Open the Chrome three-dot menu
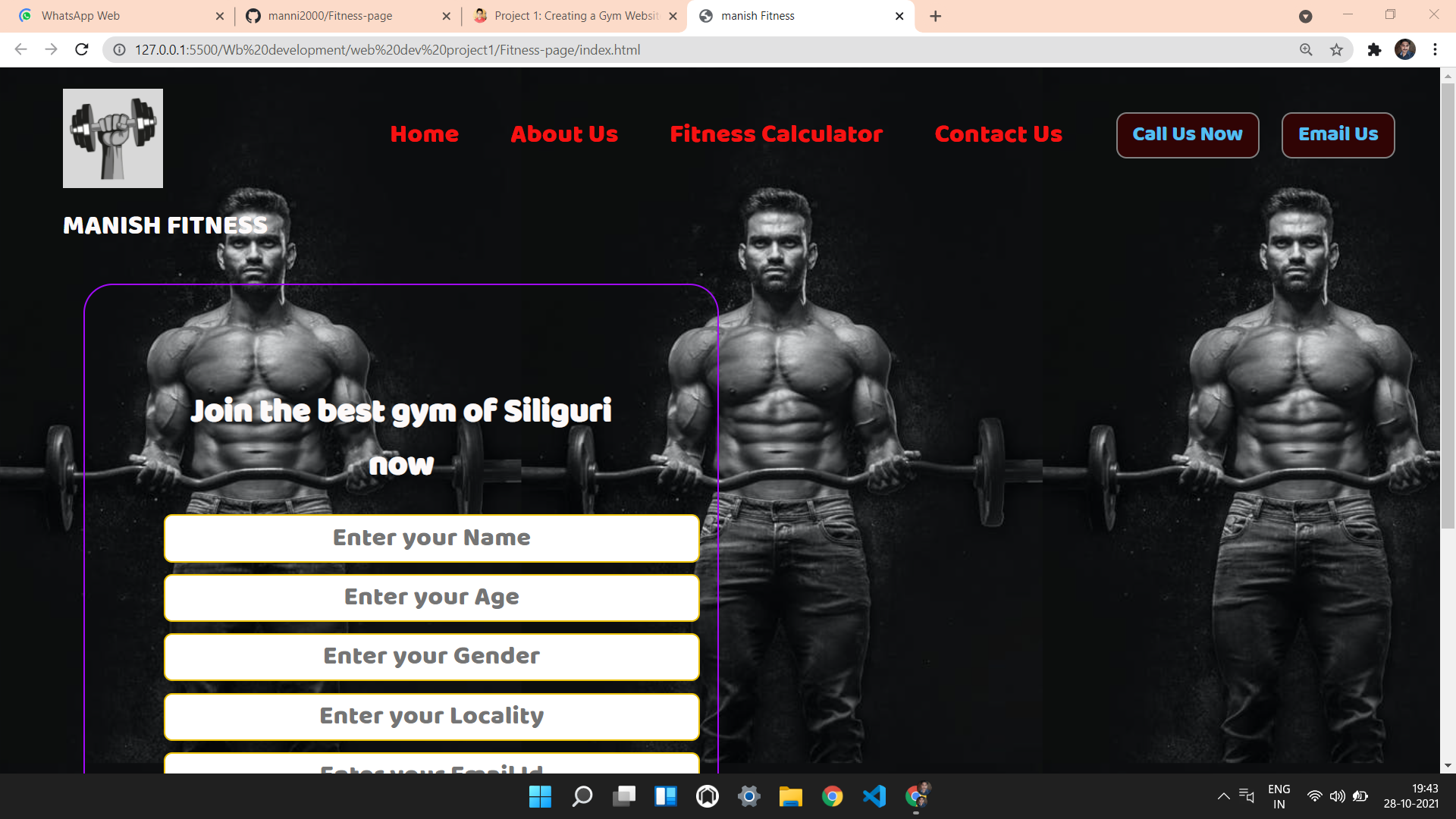The width and height of the screenshot is (1456, 819). (x=1435, y=50)
